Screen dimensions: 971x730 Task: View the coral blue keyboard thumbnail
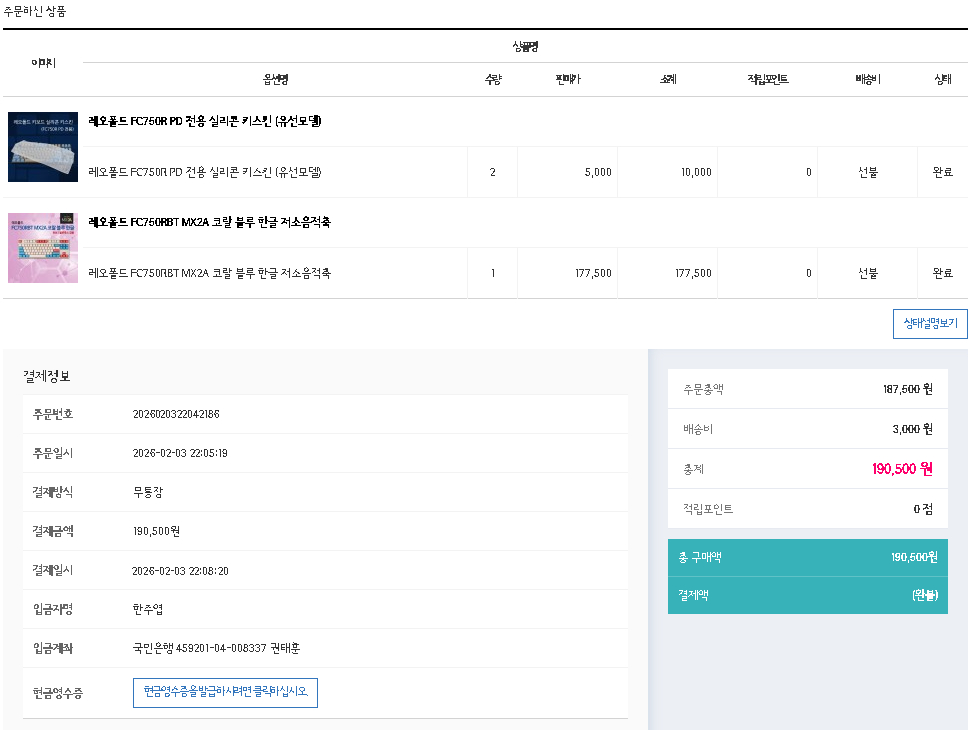[x=42, y=247]
